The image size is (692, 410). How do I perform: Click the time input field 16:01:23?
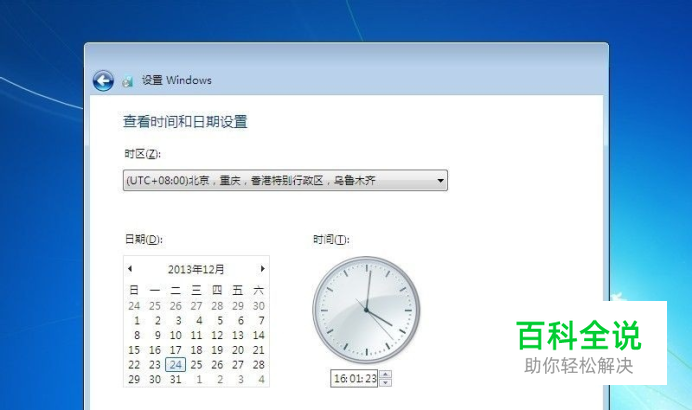coord(354,378)
